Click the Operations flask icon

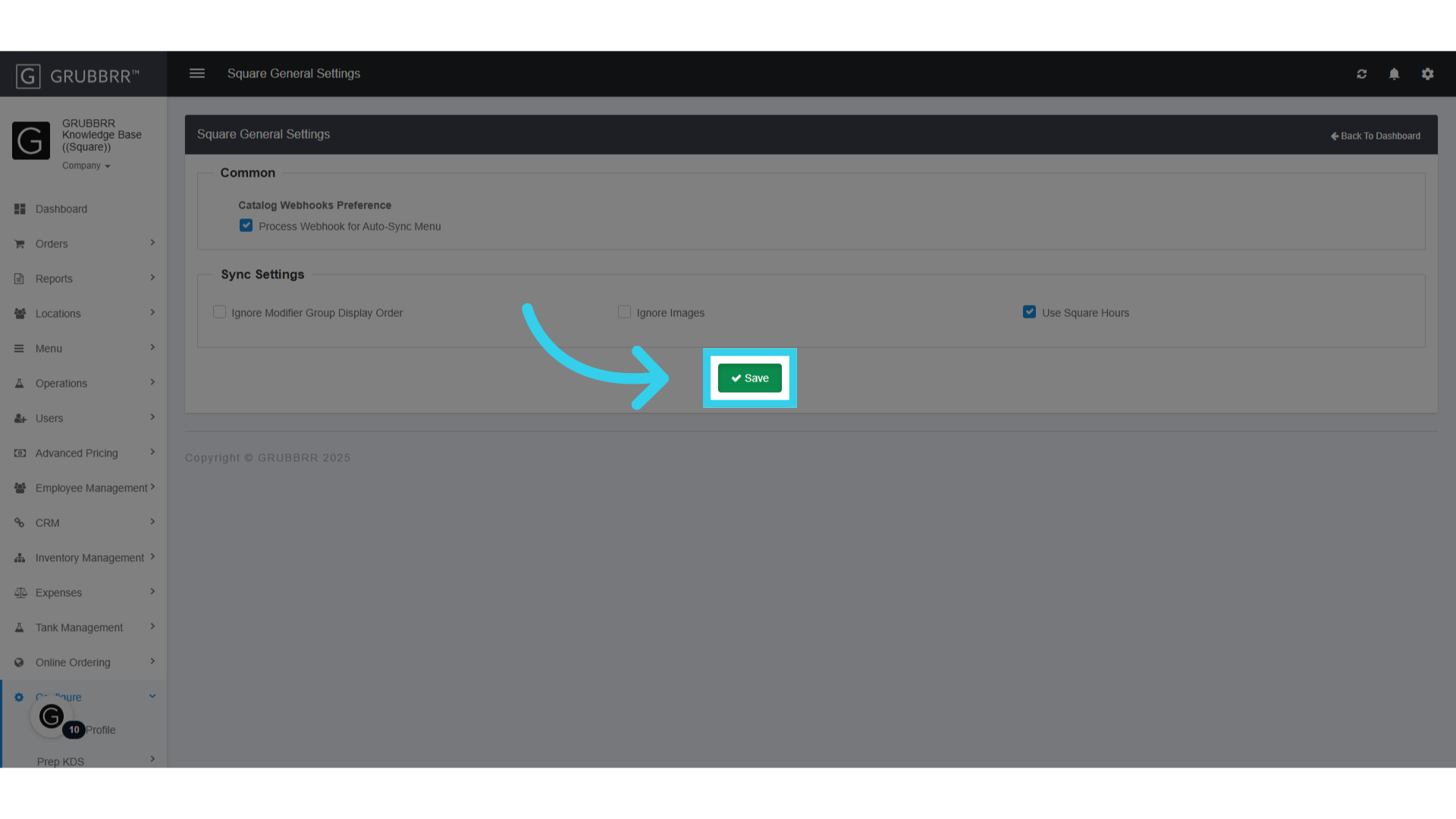20,383
